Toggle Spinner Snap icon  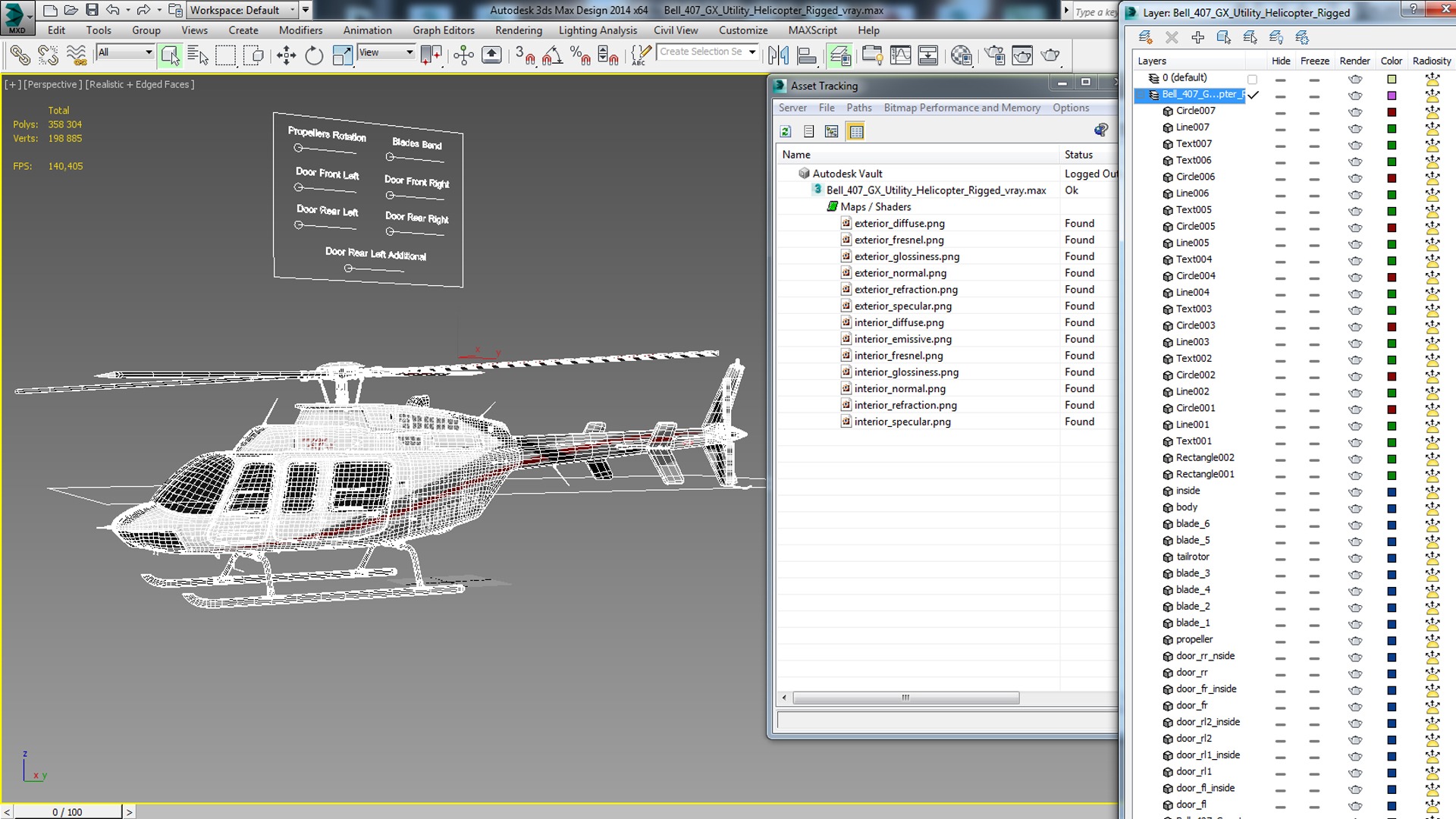[608, 55]
